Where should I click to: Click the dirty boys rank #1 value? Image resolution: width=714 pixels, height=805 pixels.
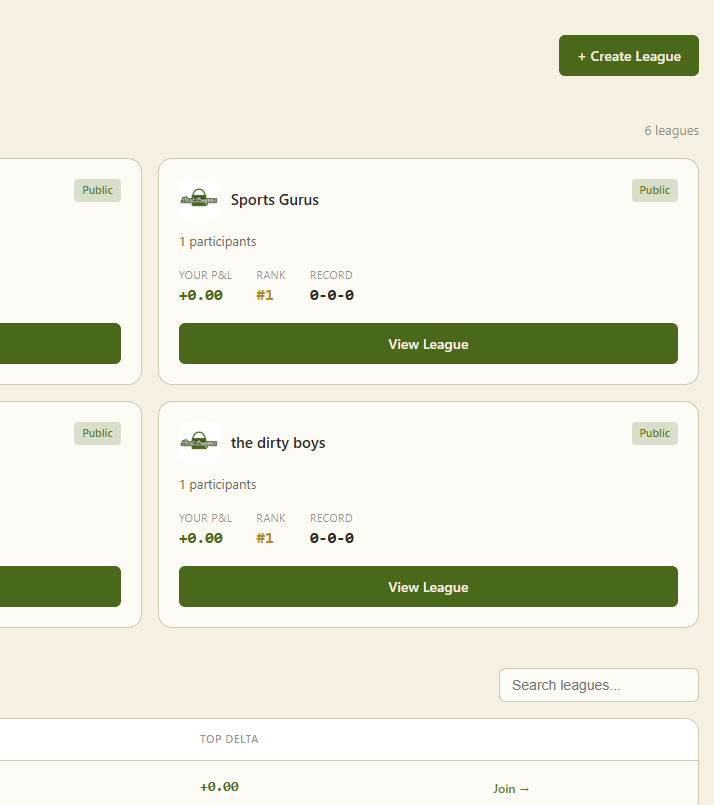point(265,538)
